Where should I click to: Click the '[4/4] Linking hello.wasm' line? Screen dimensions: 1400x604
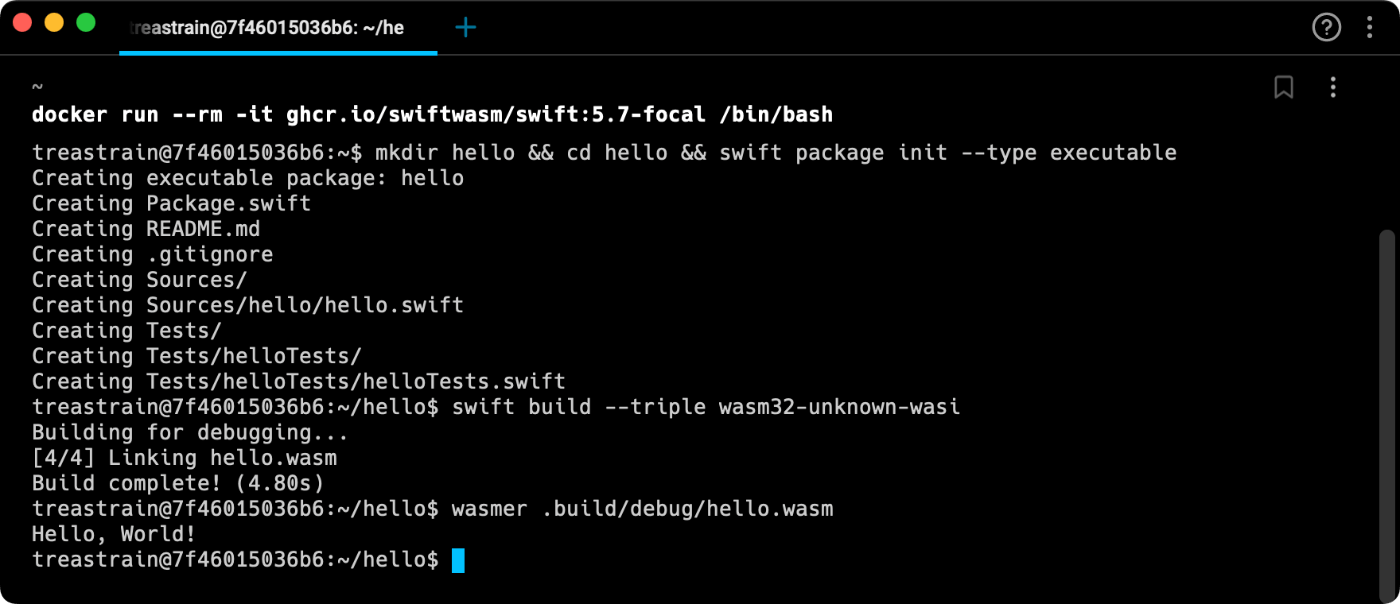click(x=184, y=458)
